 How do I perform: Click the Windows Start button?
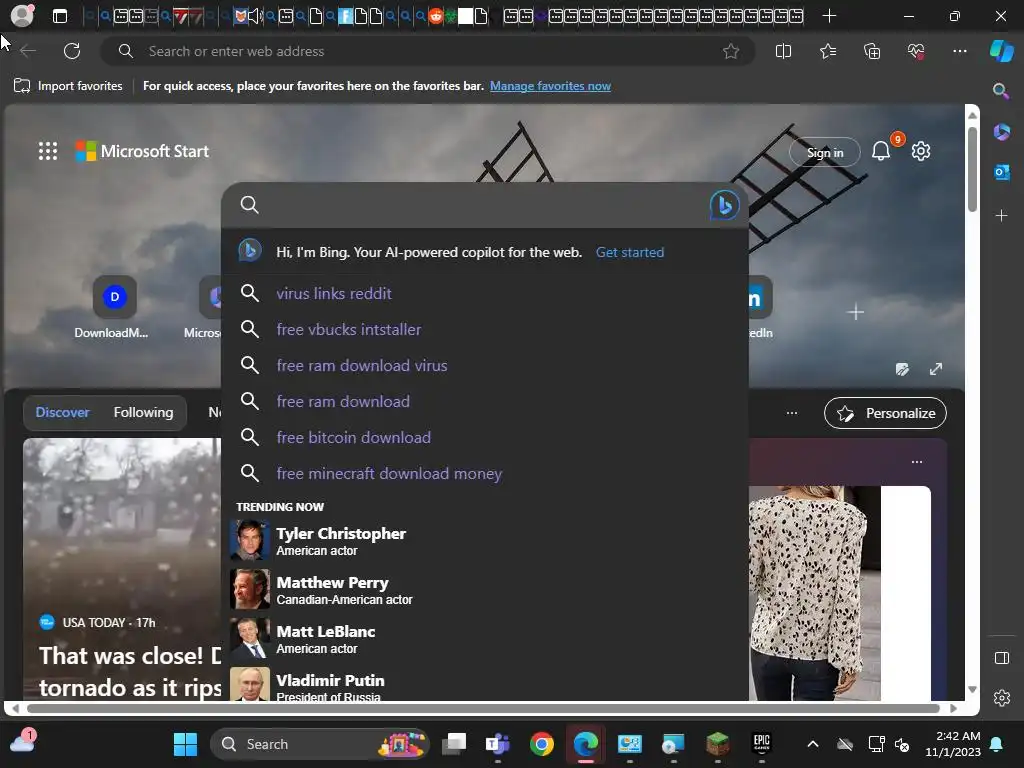point(185,744)
